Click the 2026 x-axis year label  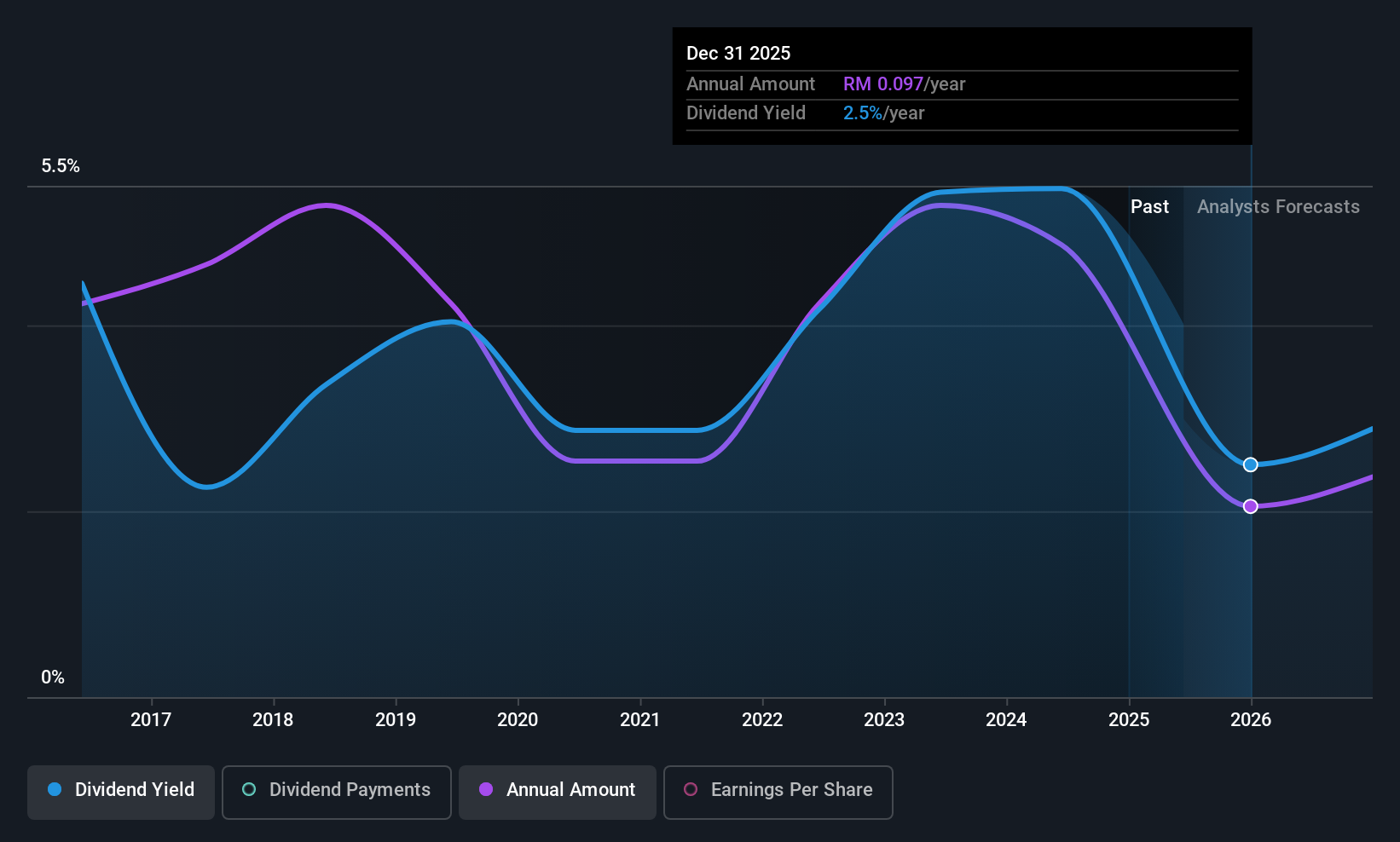coord(1251,719)
